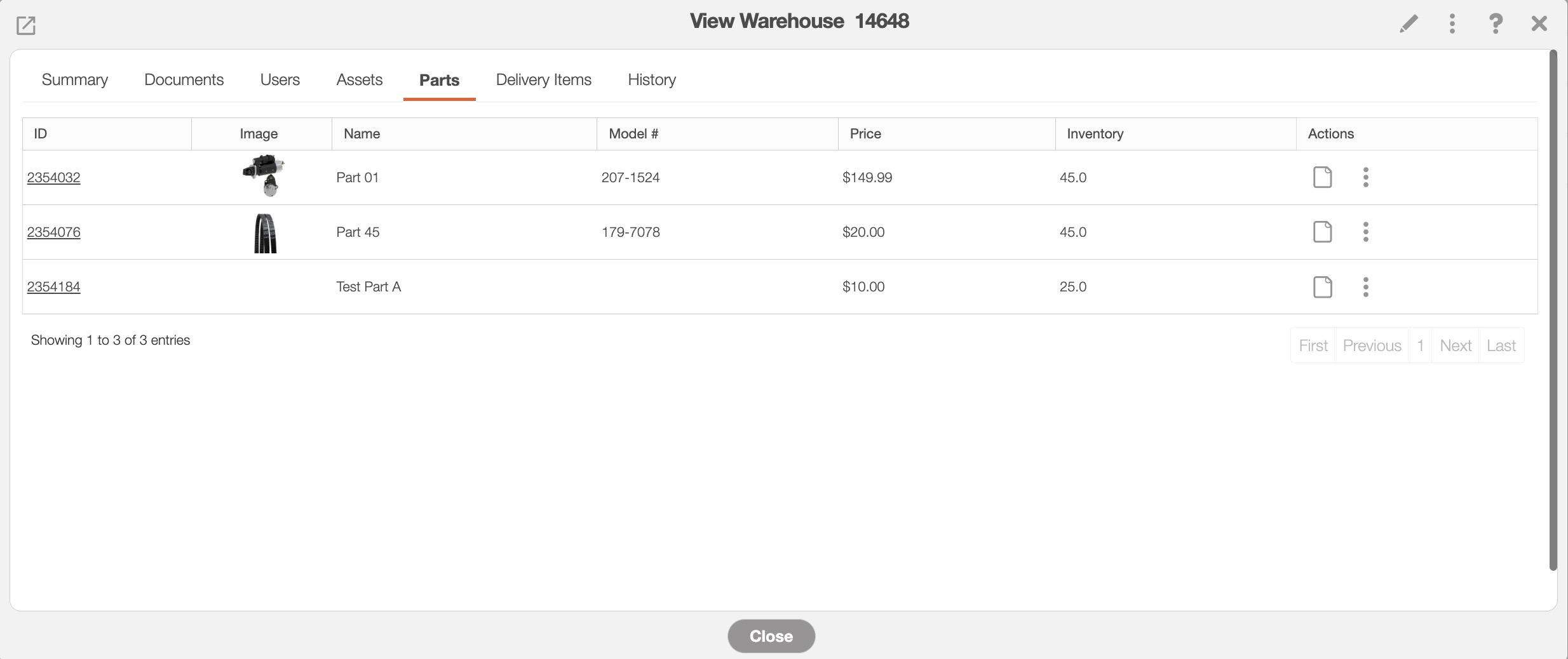
Task: Expand more actions menu for Part 01
Action: tap(1365, 177)
